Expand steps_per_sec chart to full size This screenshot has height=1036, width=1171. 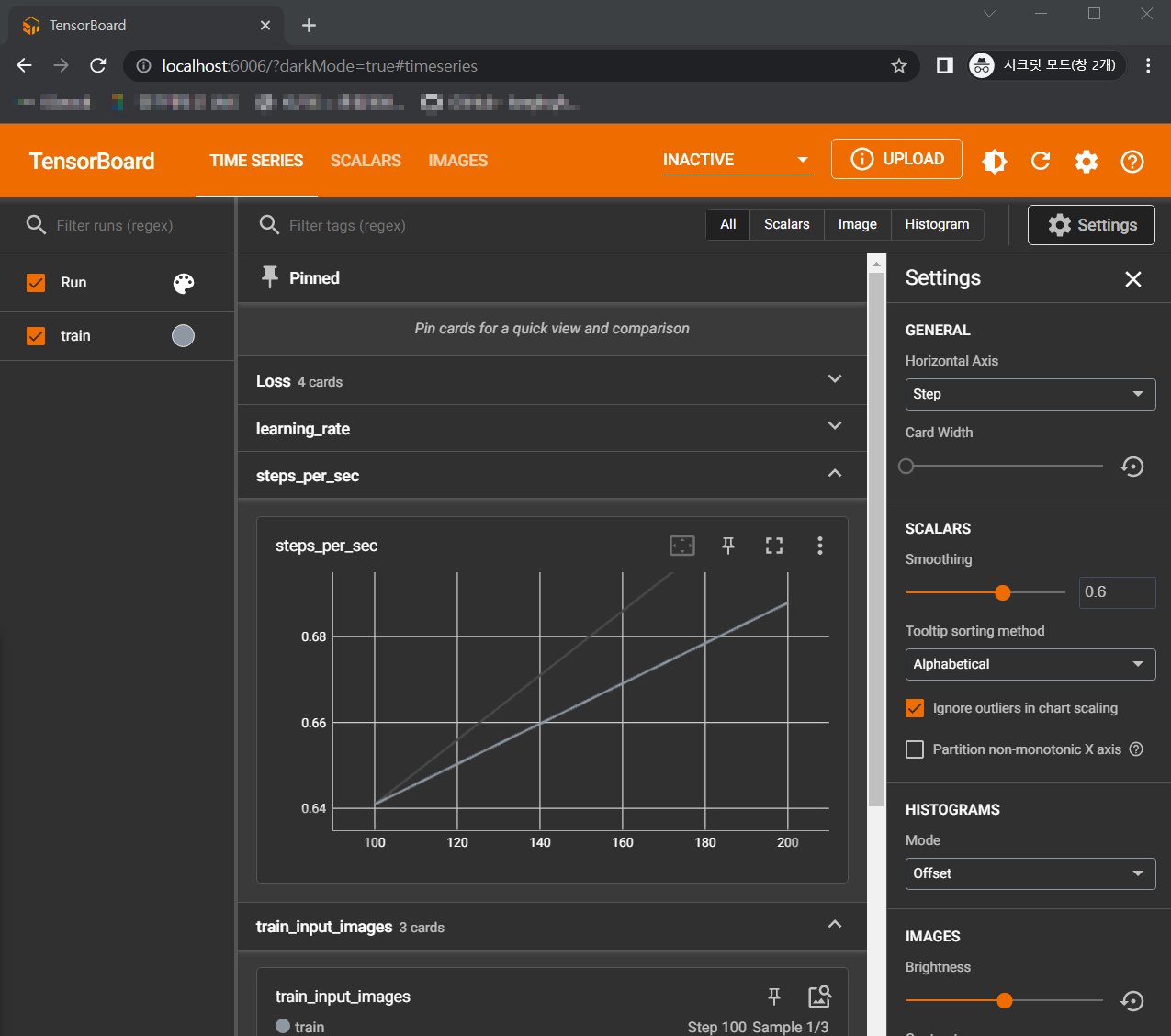pyautogui.click(x=774, y=546)
